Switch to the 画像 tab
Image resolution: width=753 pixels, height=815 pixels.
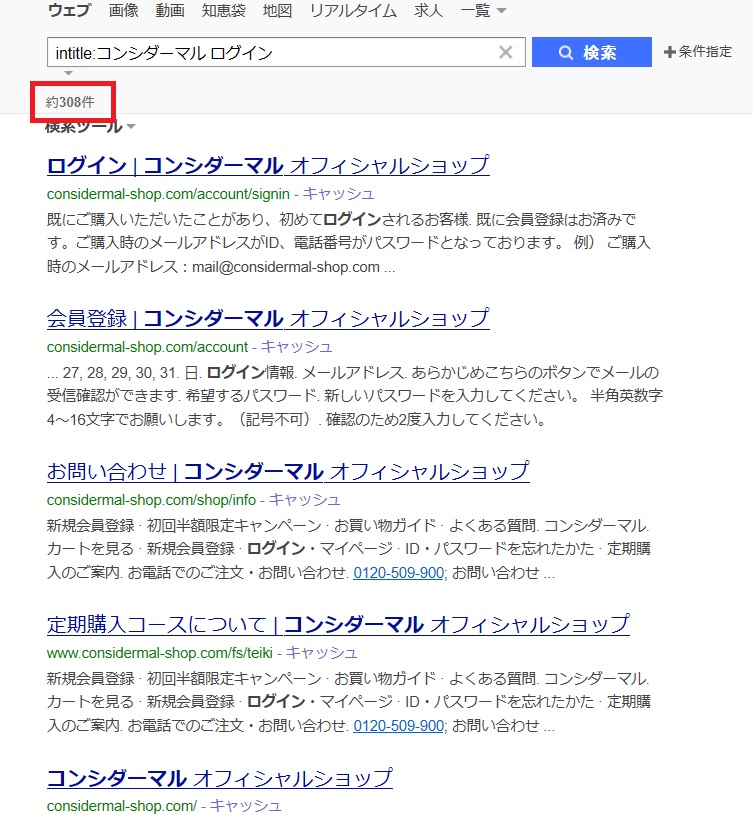tap(123, 11)
